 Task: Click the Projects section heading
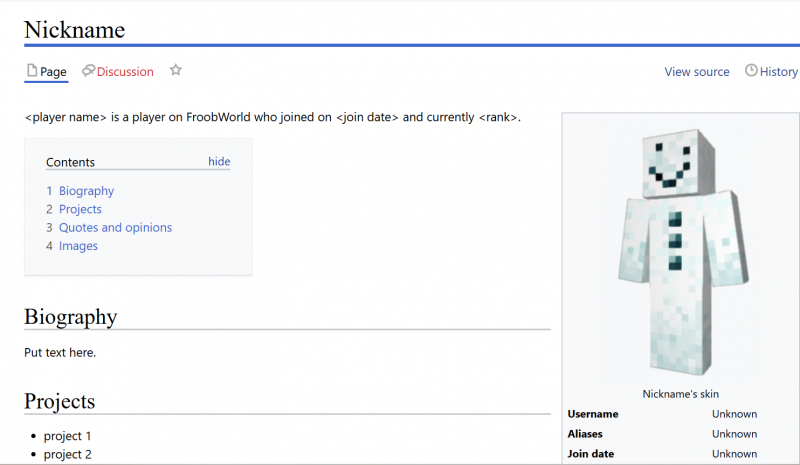point(59,401)
